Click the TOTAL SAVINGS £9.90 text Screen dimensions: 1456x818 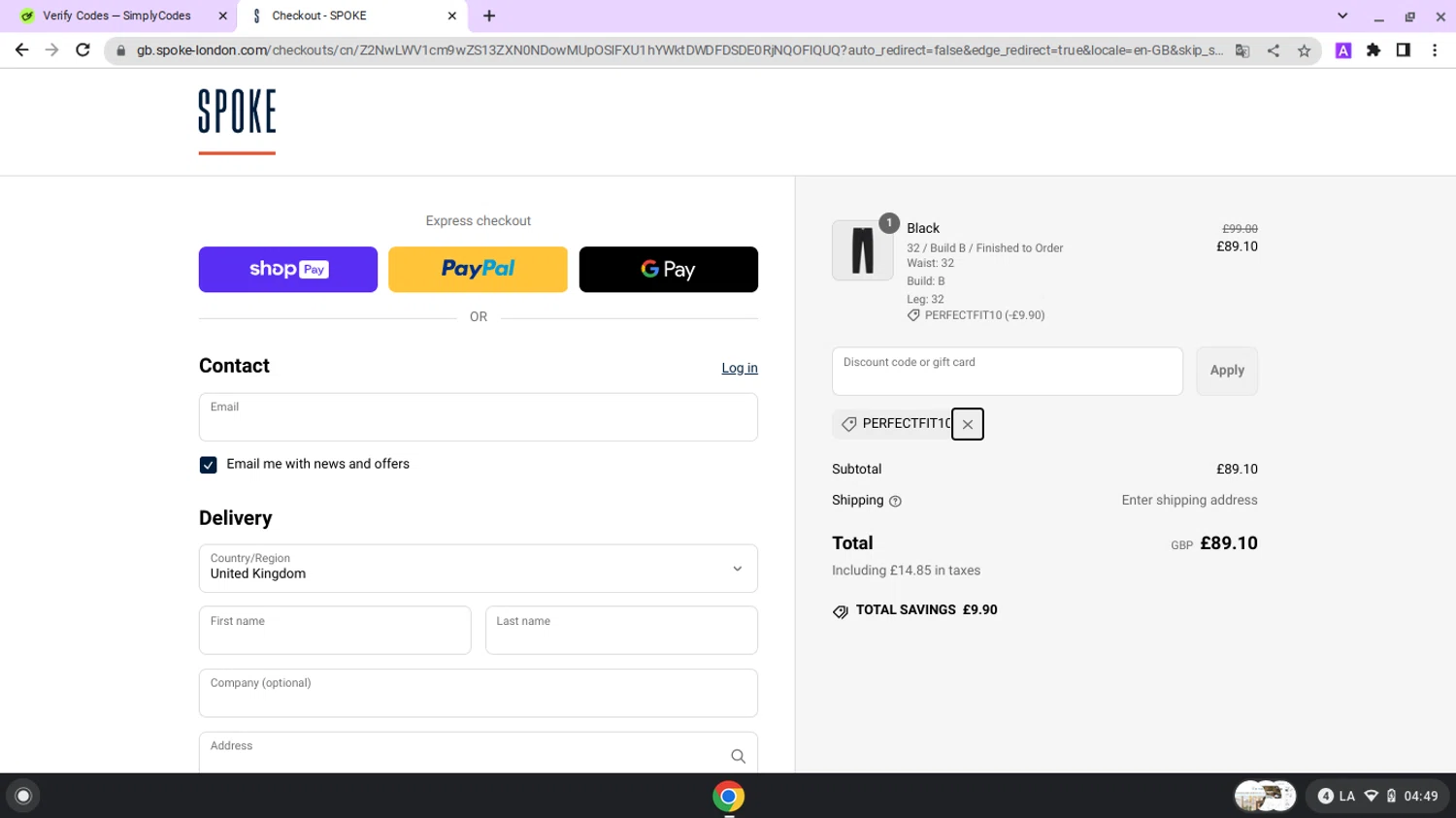pyautogui.click(x=927, y=610)
